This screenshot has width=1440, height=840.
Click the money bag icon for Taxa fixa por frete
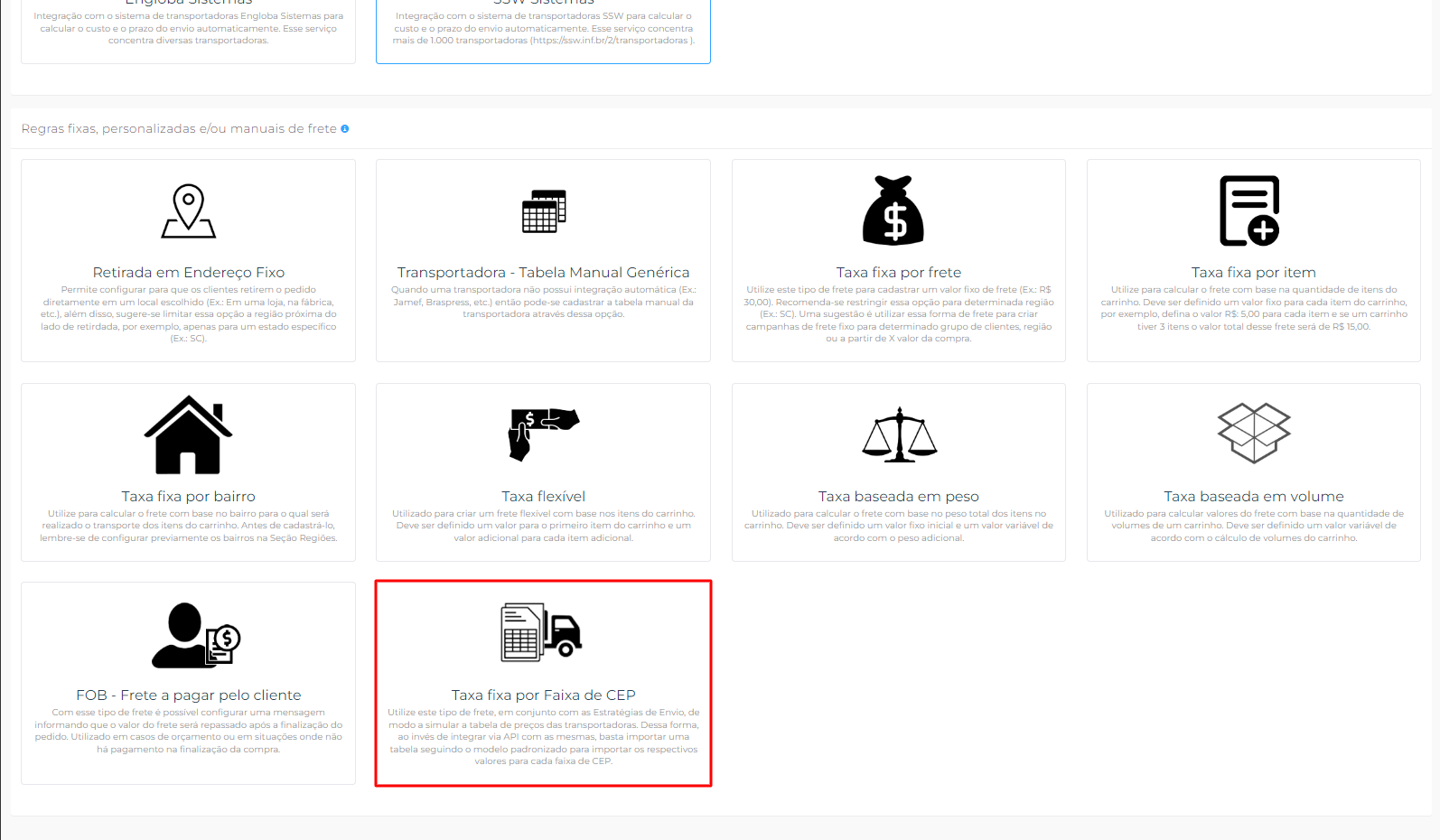[x=893, y=210]
